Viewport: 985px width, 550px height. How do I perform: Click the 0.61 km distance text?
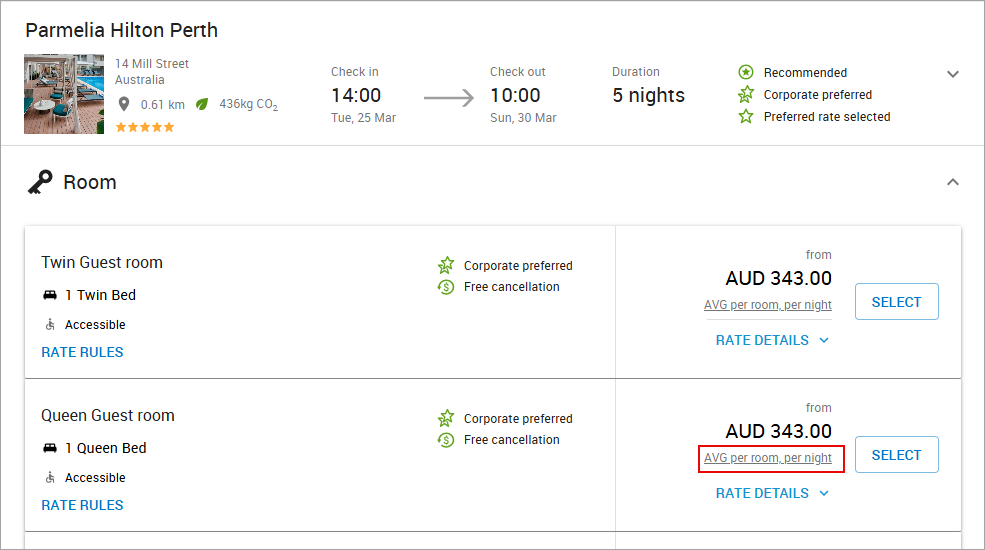click(163, 105)
